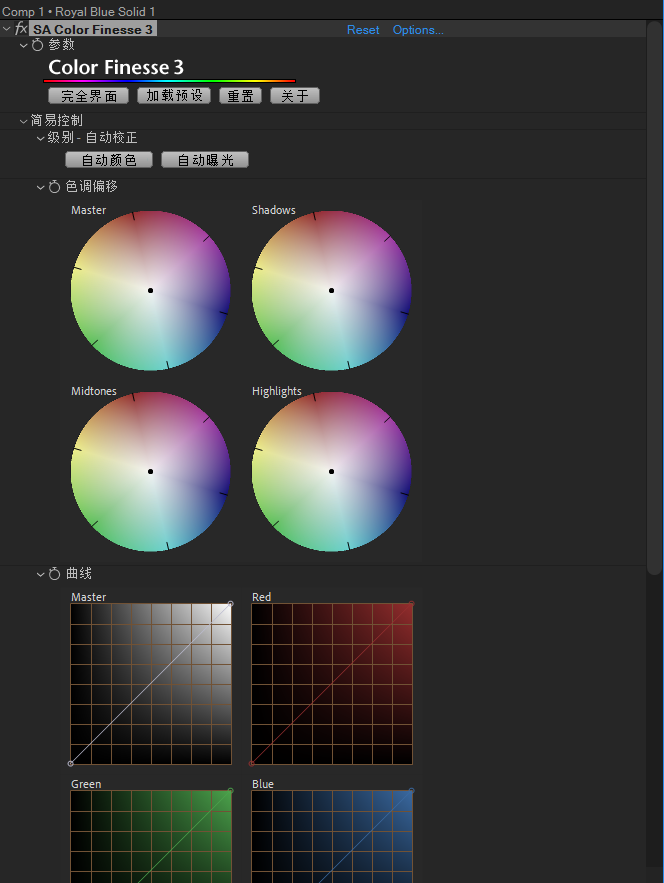Click the top-right point of the Master curve
This screenshot has width=664, height=883.
point(231,604)
